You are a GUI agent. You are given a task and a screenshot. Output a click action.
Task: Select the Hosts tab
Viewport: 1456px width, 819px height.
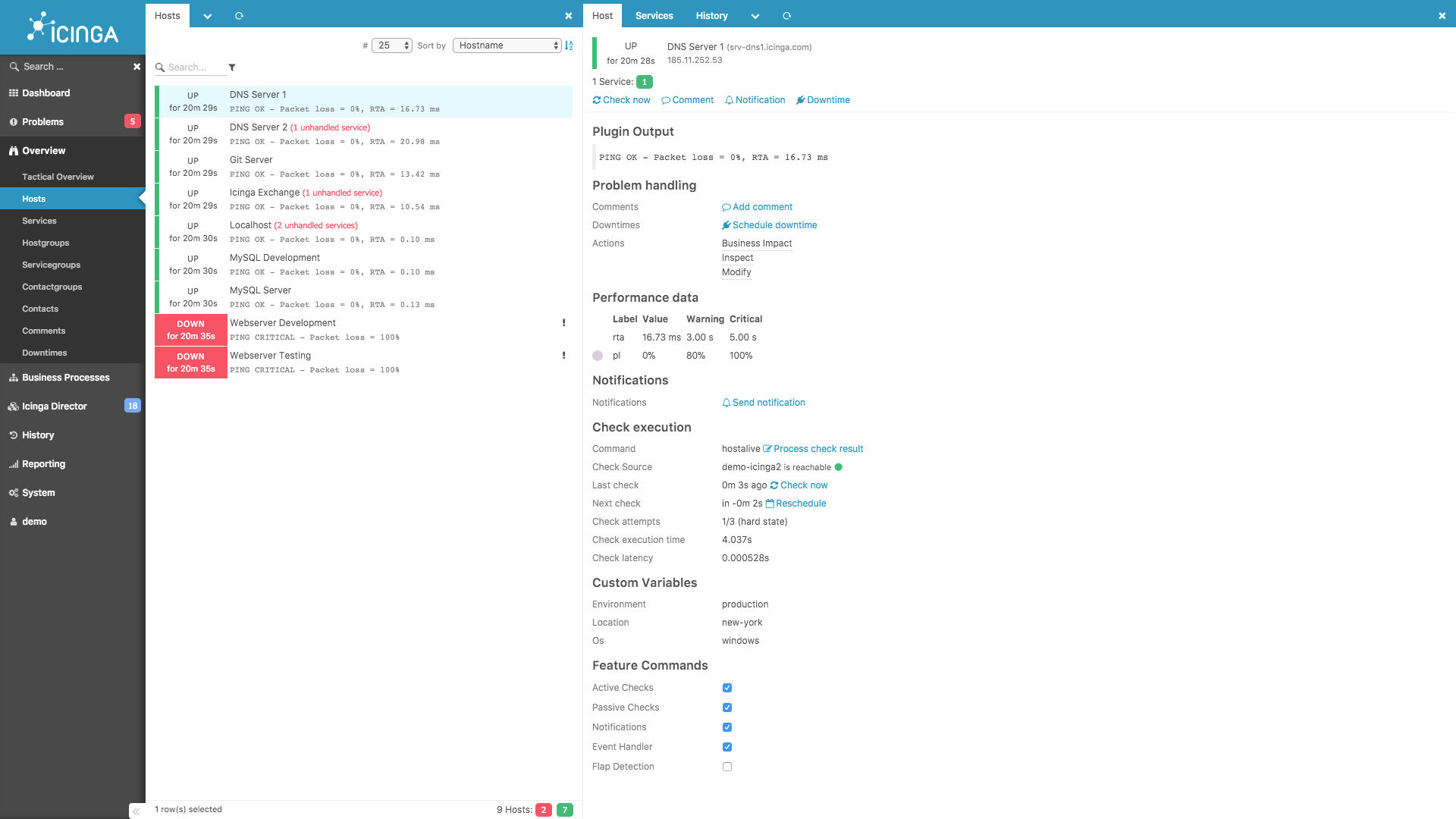(x=168, y=16)
